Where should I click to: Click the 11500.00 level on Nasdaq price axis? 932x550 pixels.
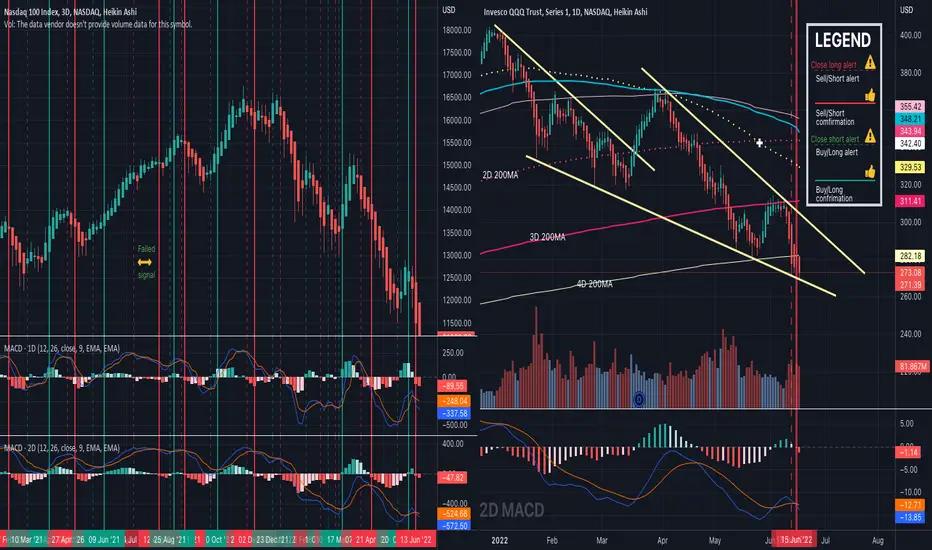point(457,323)
